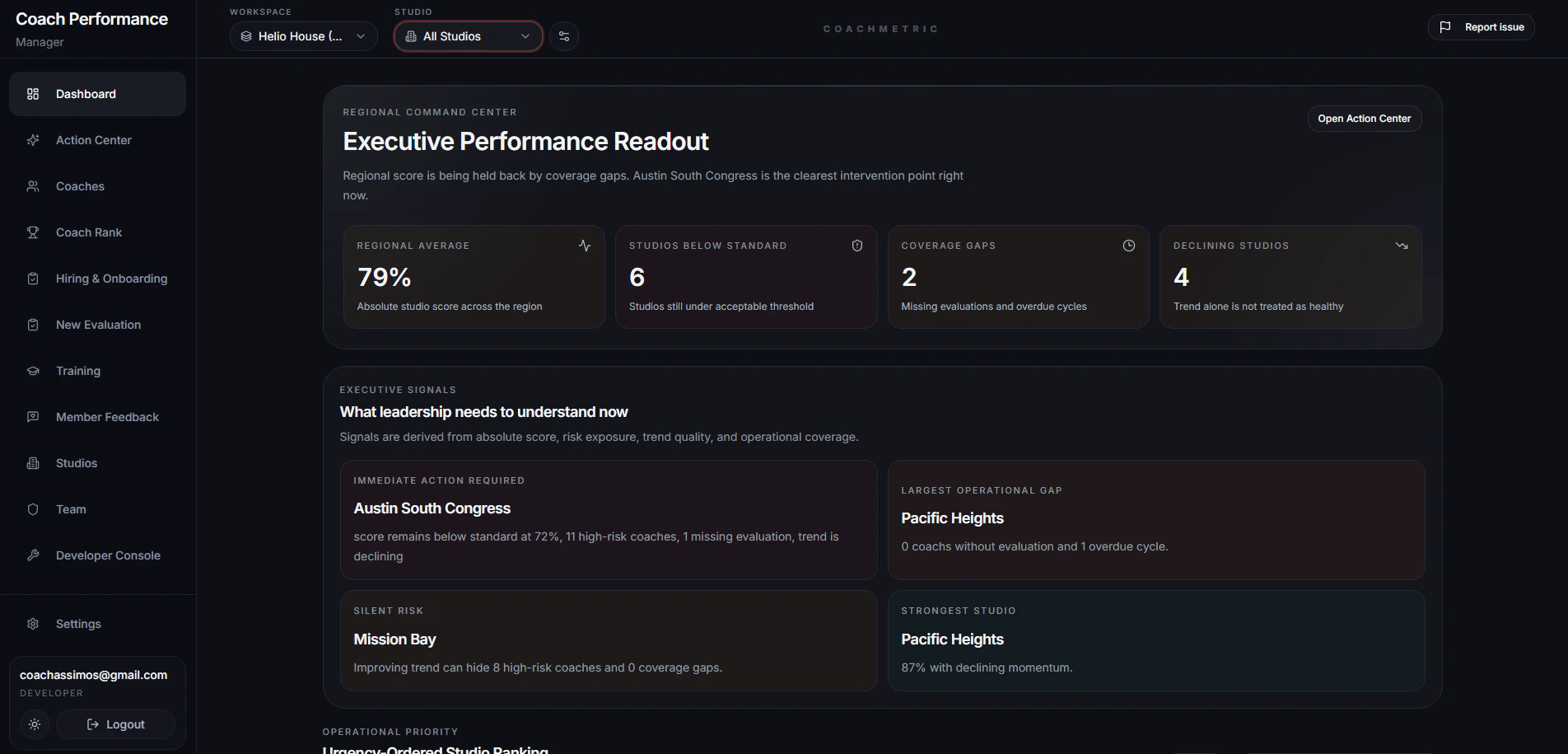Click the Report issue button
This screenshot has width=1568, height=754.
(x=1482, y=27)
